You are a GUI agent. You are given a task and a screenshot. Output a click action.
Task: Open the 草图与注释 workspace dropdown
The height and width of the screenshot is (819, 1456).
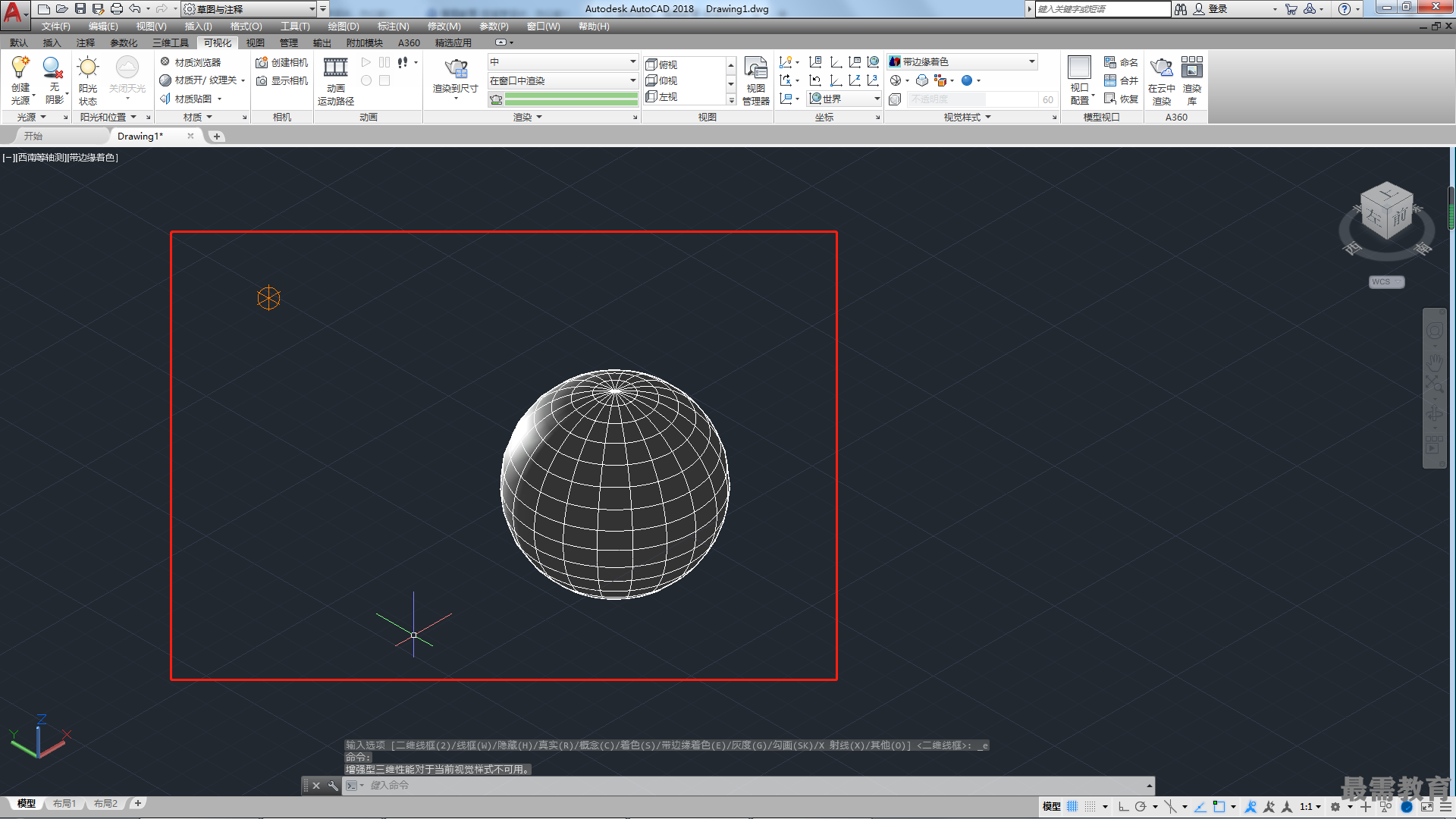tap(249, 9)
